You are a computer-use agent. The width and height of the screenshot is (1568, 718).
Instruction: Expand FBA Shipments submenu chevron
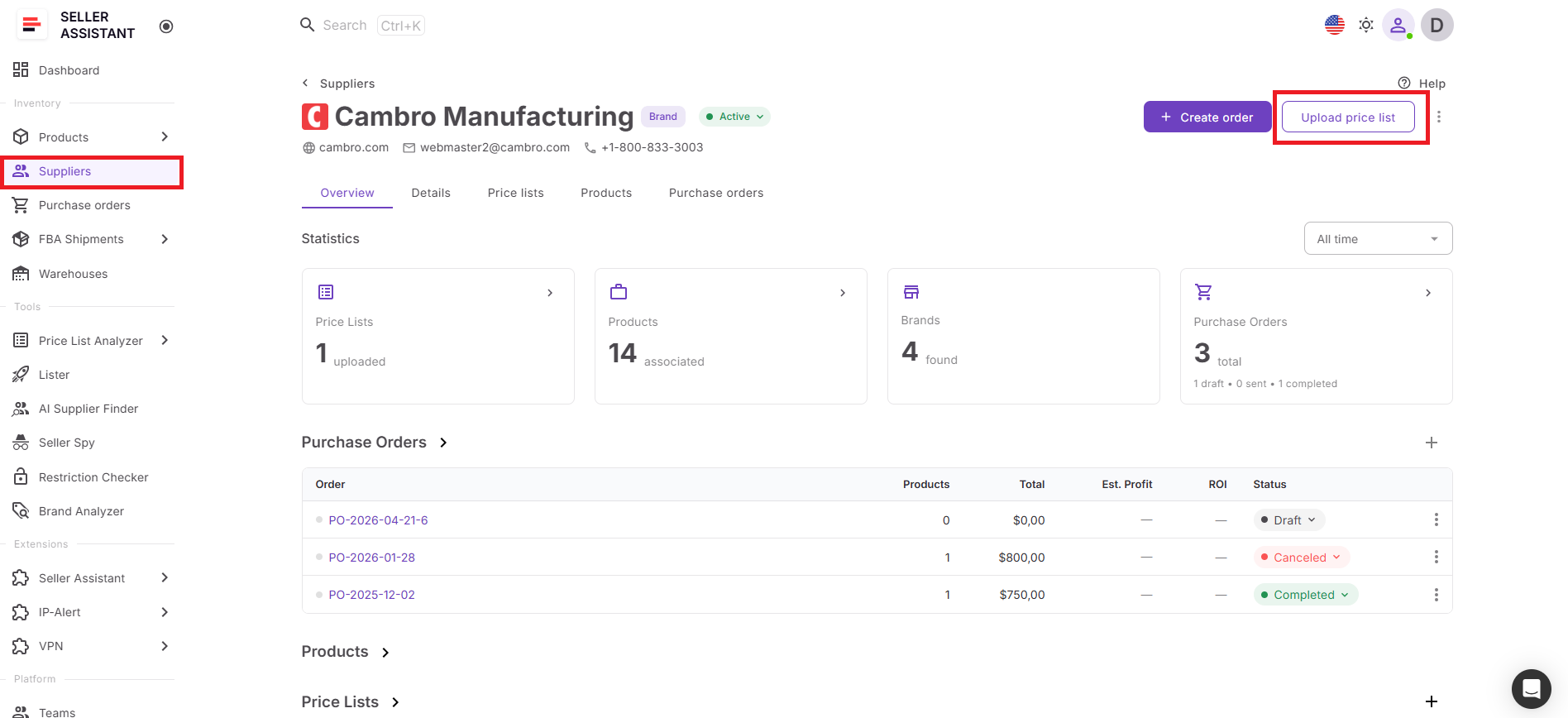click(x=165, y=239)
